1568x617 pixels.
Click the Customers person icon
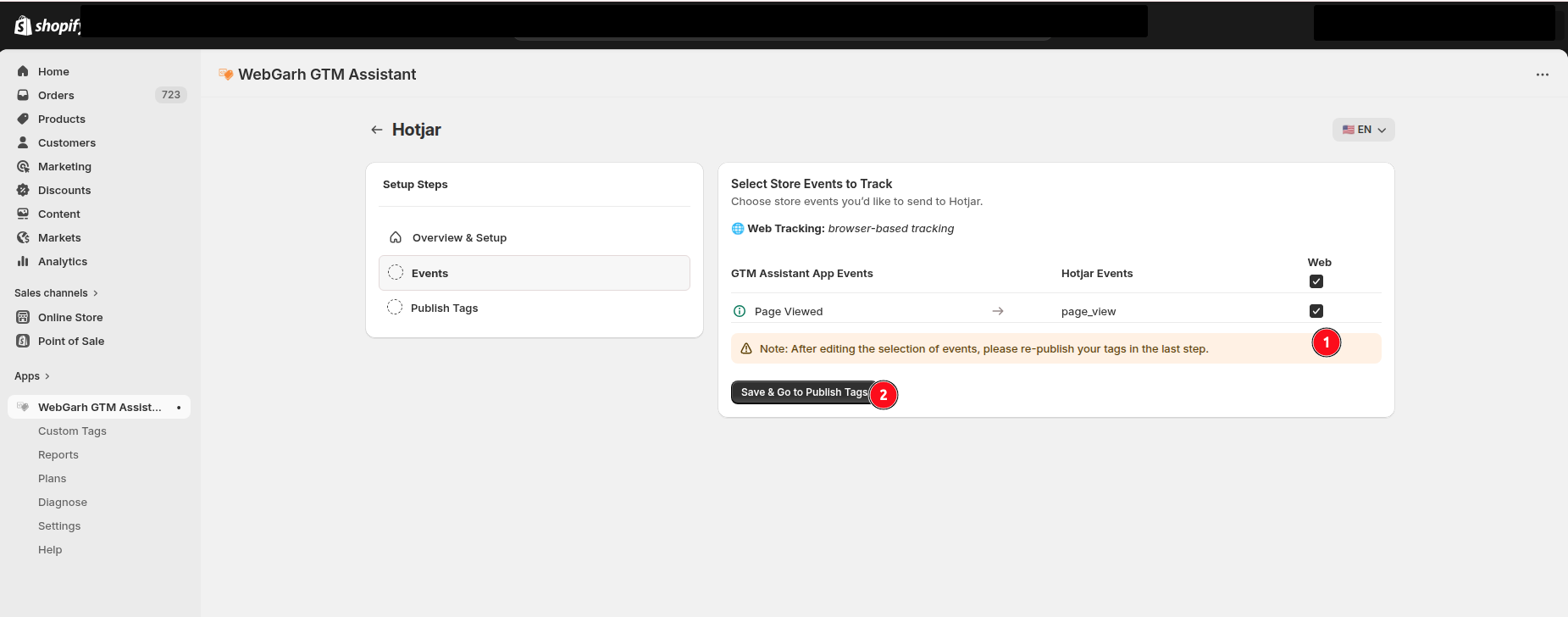23,142
